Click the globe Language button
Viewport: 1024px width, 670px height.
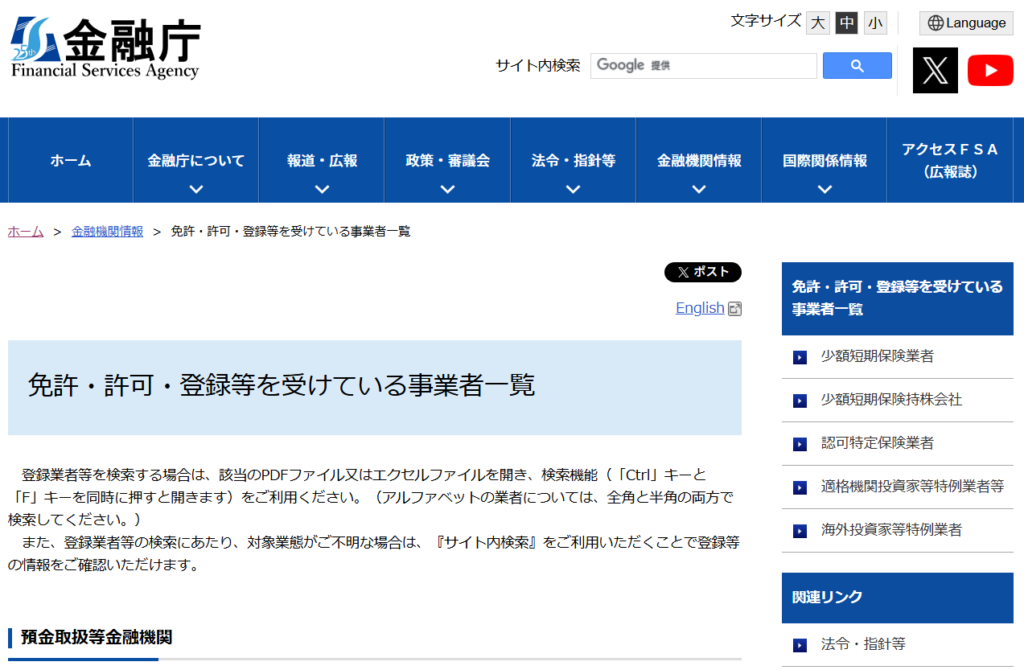tap(966, 23)
